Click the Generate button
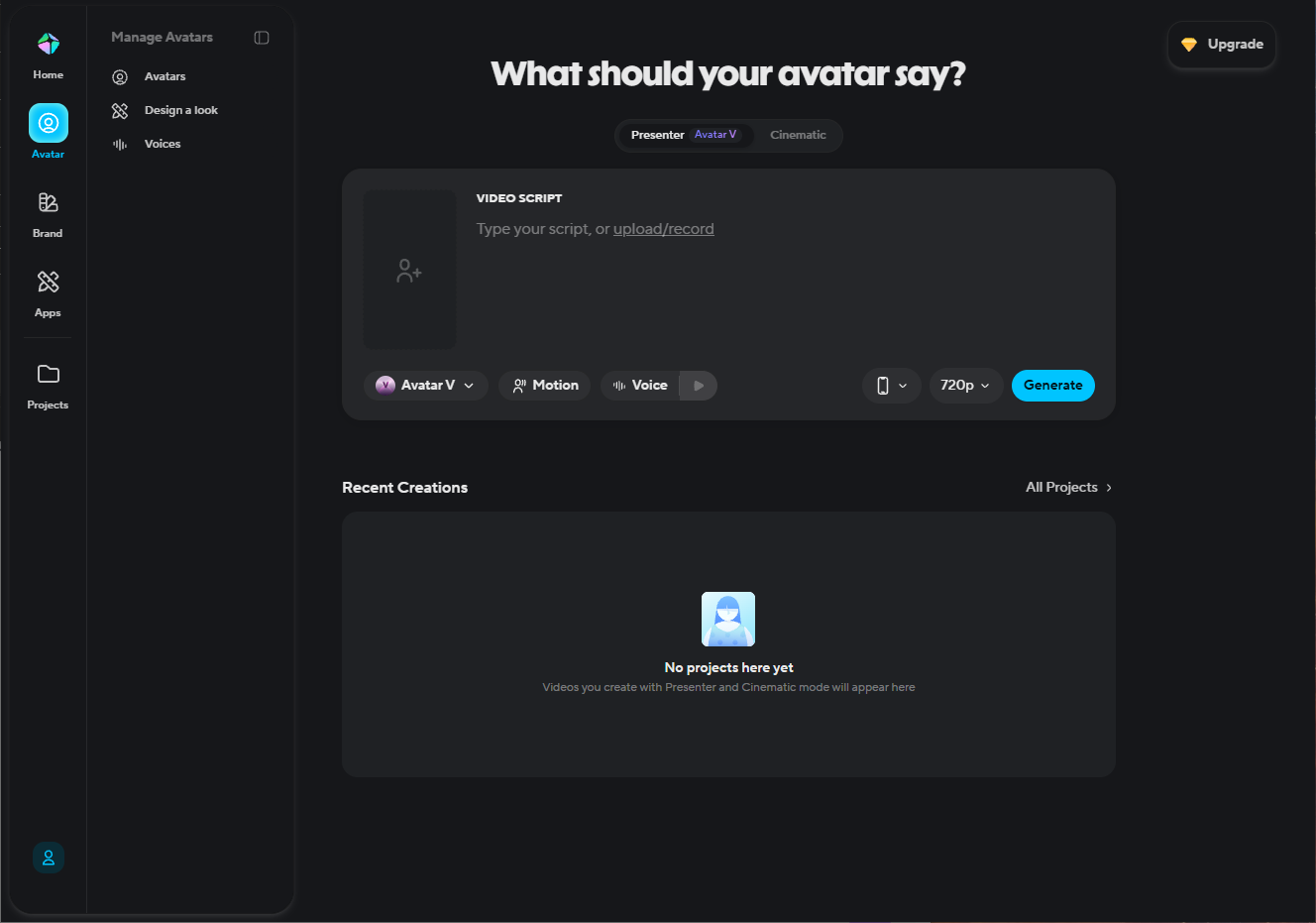Viewport: 1316px width, 923px height. click(1053, 386)
